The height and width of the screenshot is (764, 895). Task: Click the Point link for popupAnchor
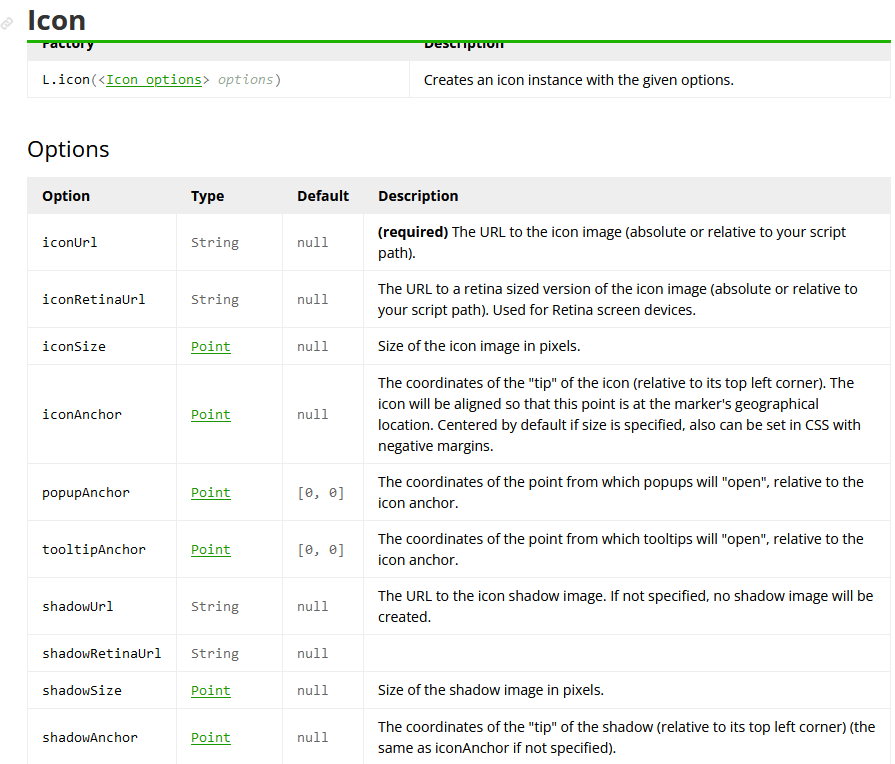[x=210, y=493]
